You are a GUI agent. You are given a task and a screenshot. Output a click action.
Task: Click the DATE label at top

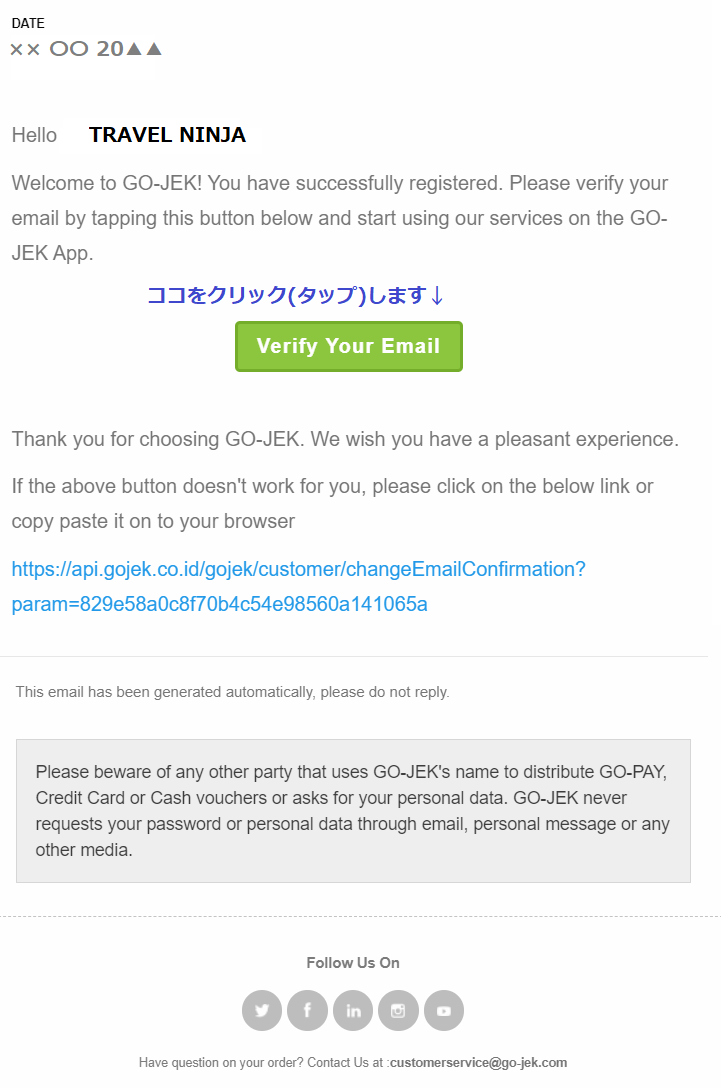pyautogui.click(x=28, y=24)
